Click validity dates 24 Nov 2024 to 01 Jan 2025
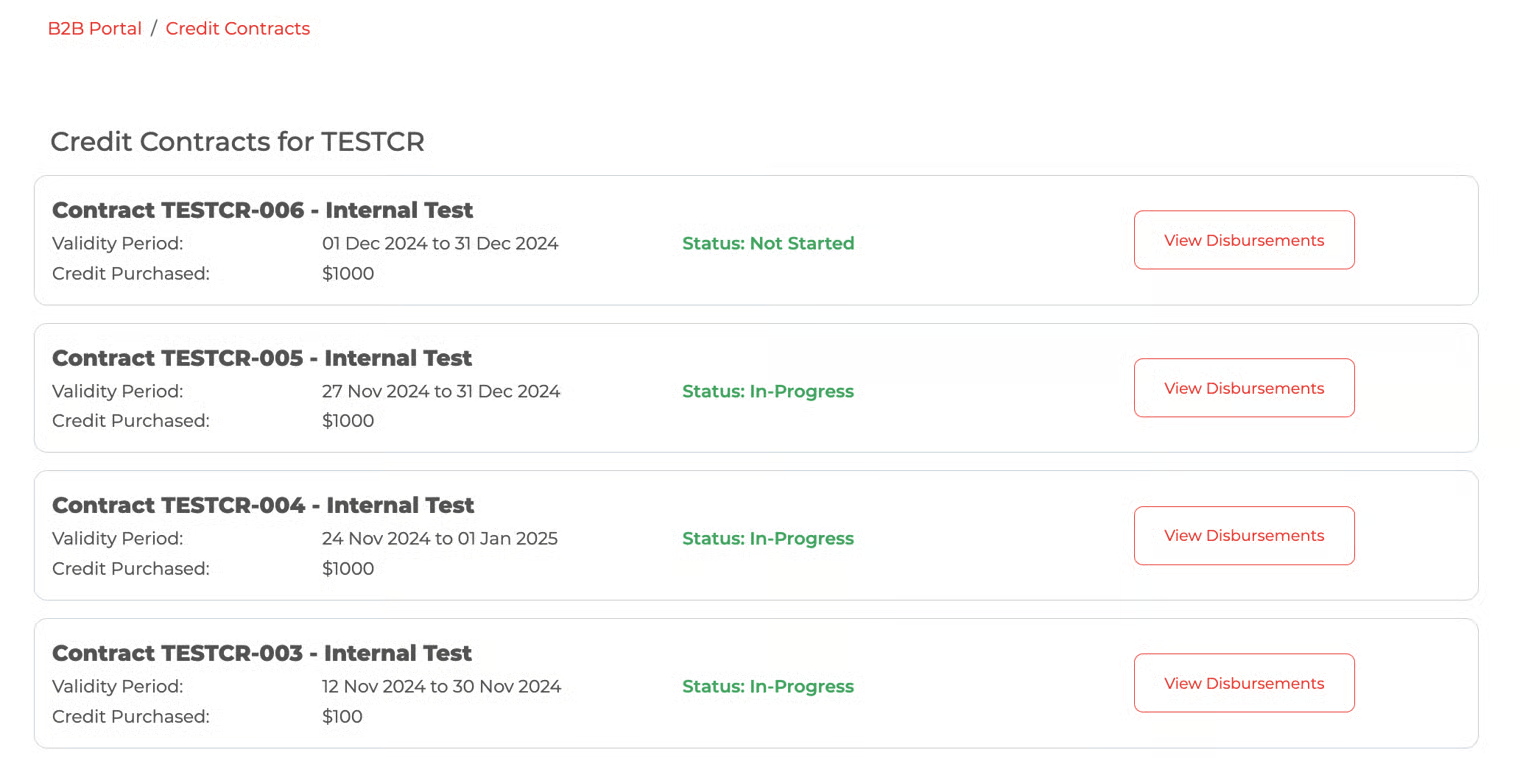Viewport: 1520px width, 758px height. coord(440,539)
